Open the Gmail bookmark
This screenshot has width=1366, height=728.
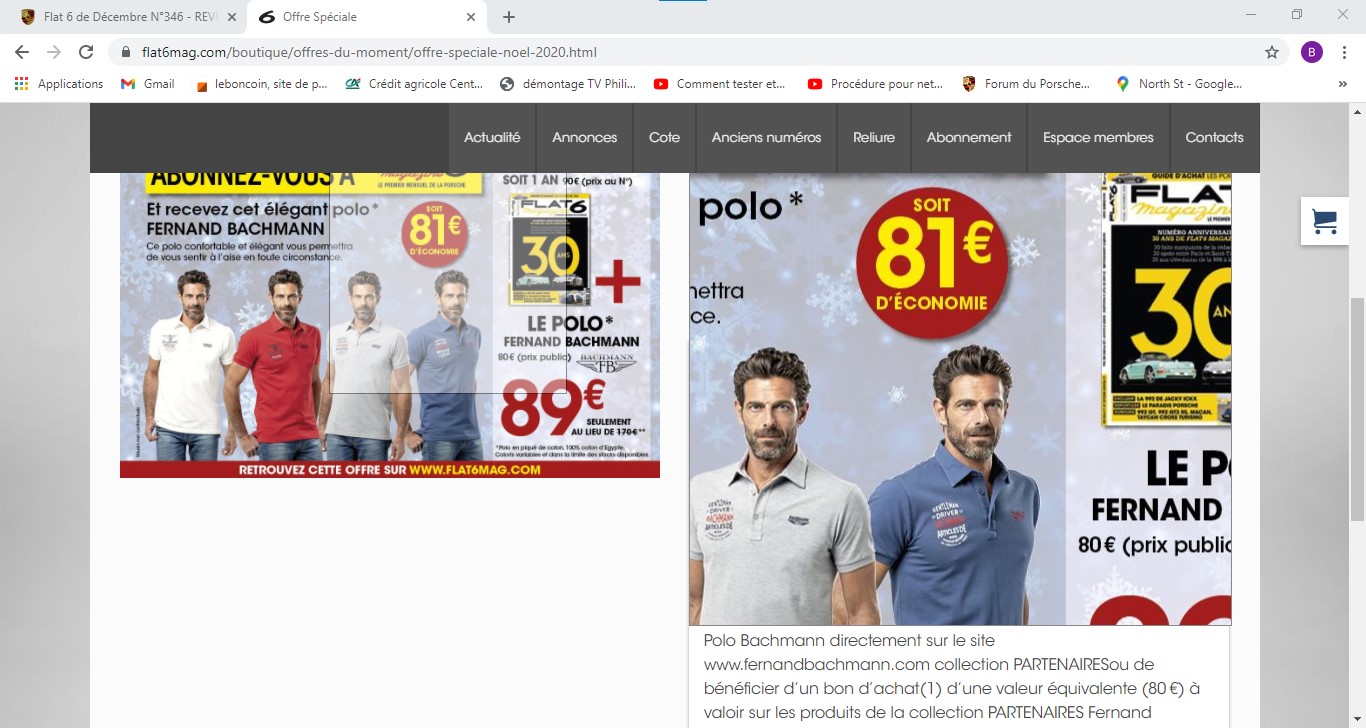click(147, 84)
